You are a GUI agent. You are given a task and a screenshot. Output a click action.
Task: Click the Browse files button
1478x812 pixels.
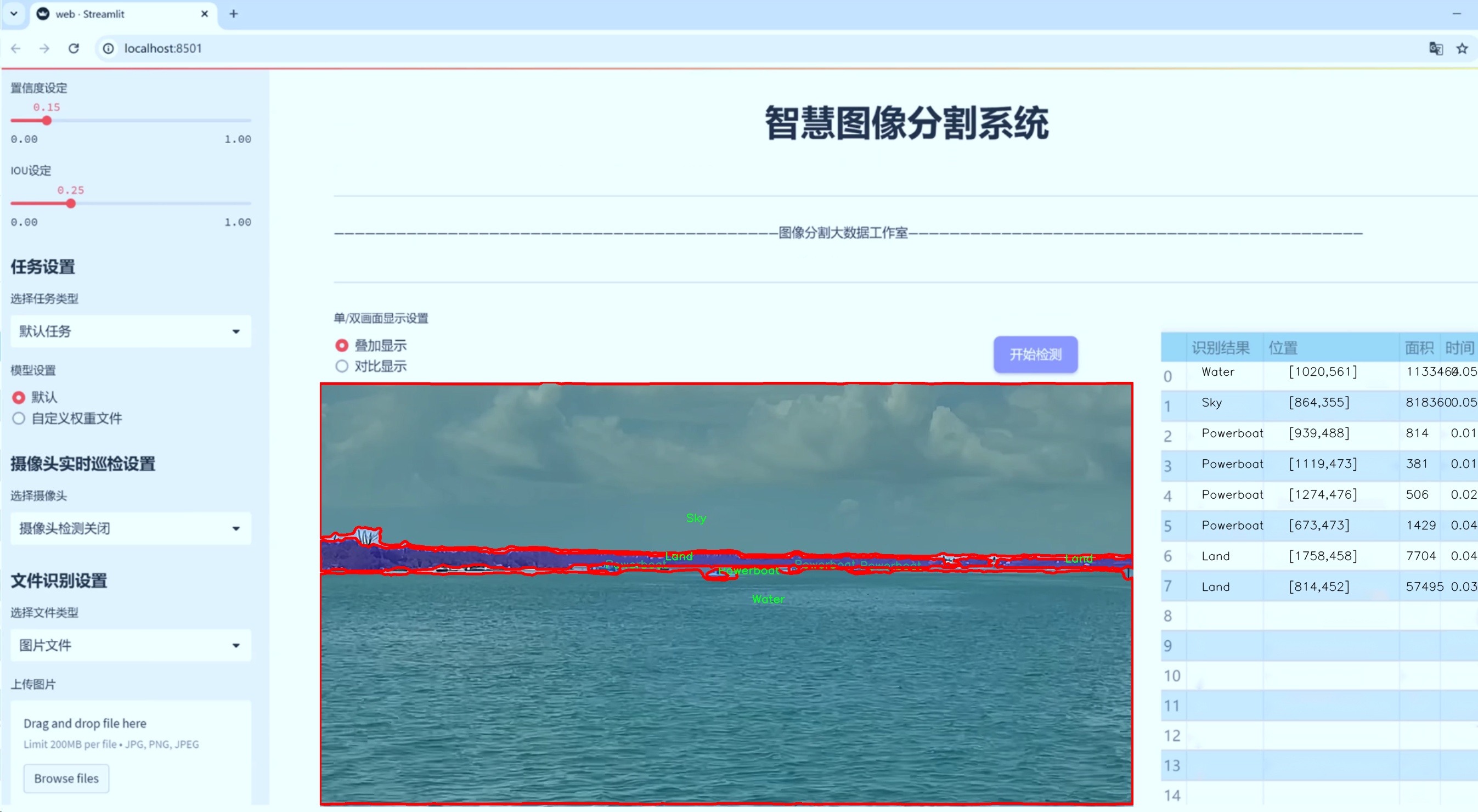[x=66, y=778]
